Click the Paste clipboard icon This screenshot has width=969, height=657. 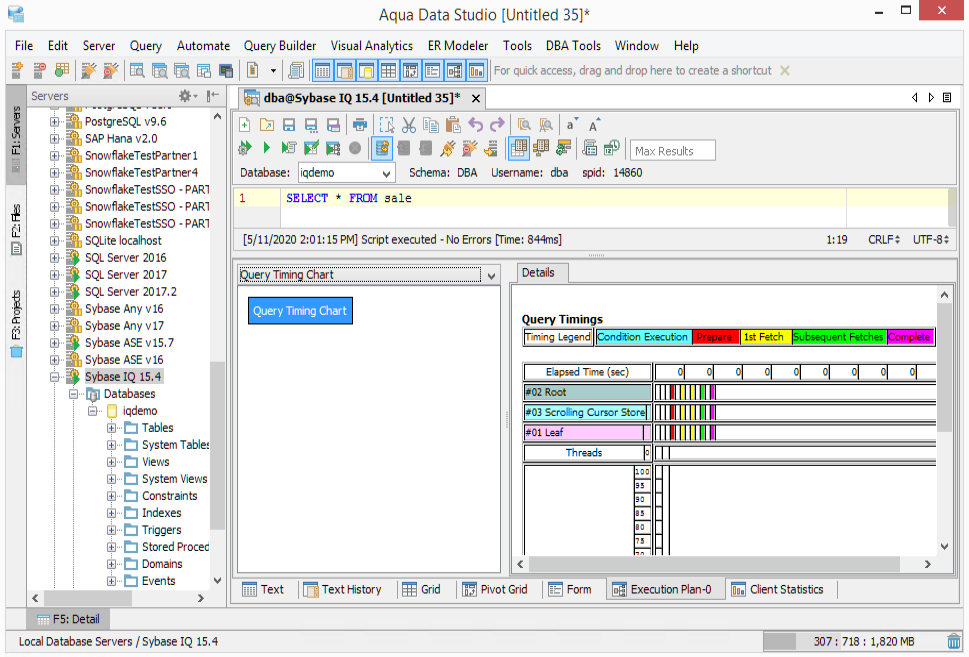point(453,125)
